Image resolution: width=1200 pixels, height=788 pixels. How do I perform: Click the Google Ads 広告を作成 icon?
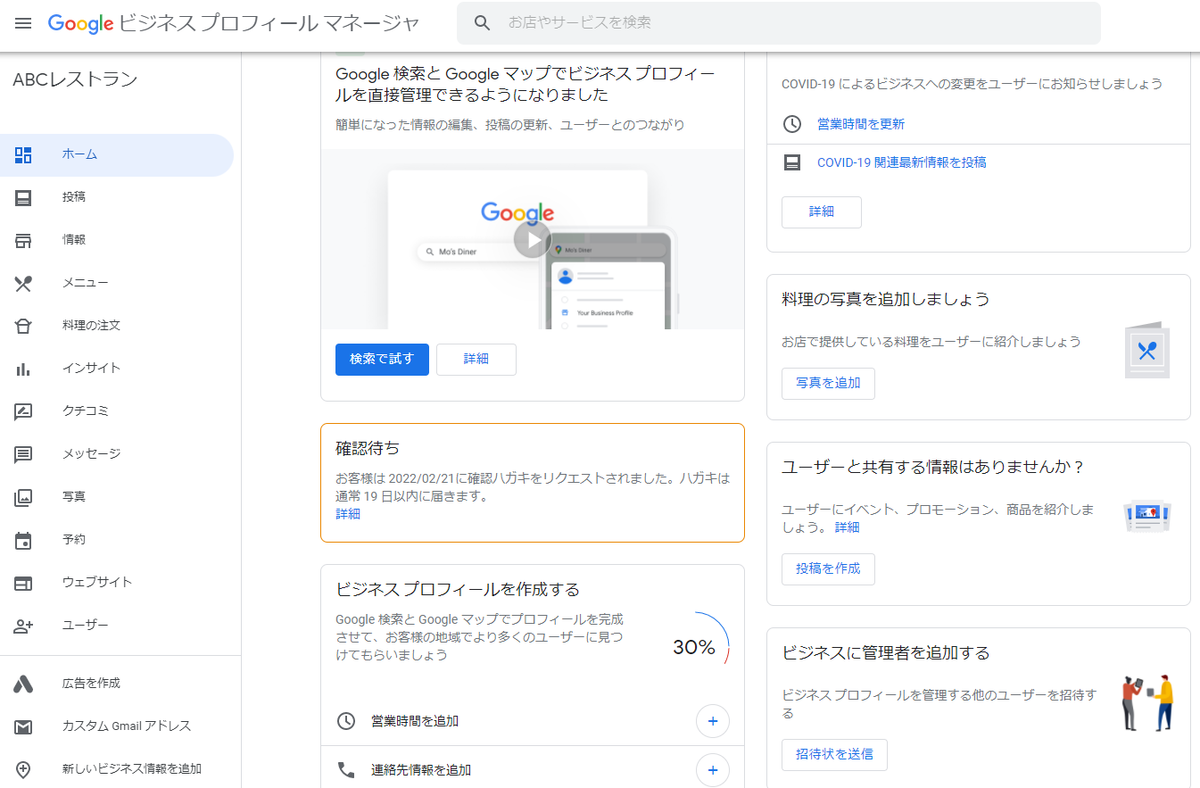point(23,684)
